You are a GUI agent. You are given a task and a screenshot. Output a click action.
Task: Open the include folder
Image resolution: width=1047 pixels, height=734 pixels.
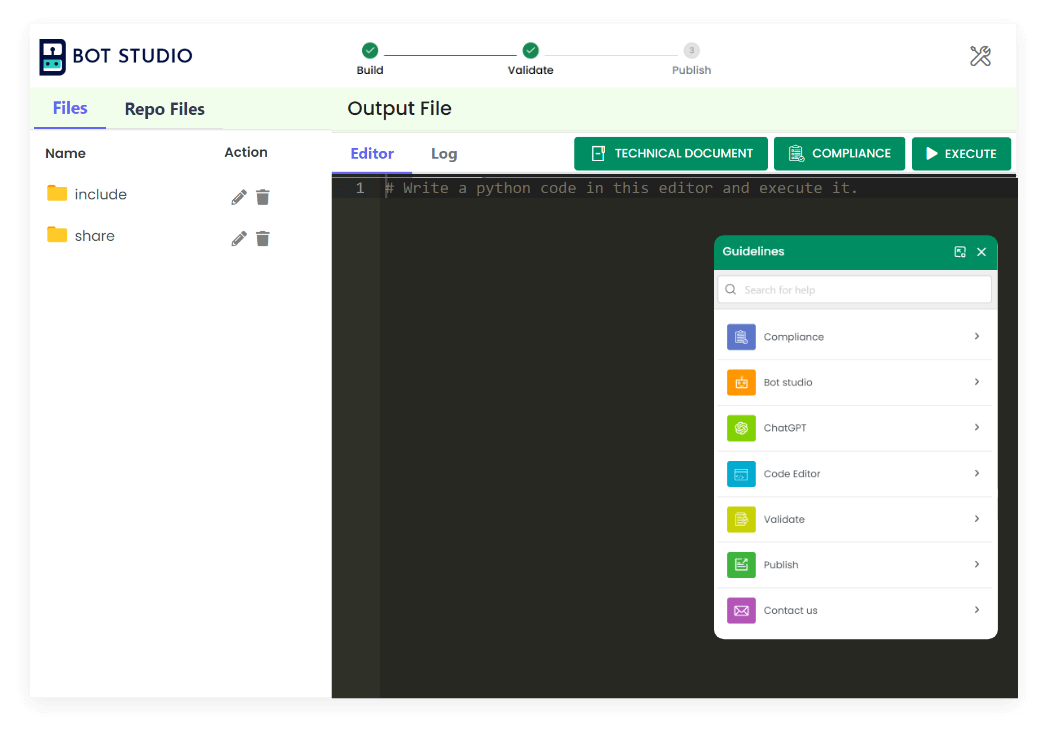(100, 195)
